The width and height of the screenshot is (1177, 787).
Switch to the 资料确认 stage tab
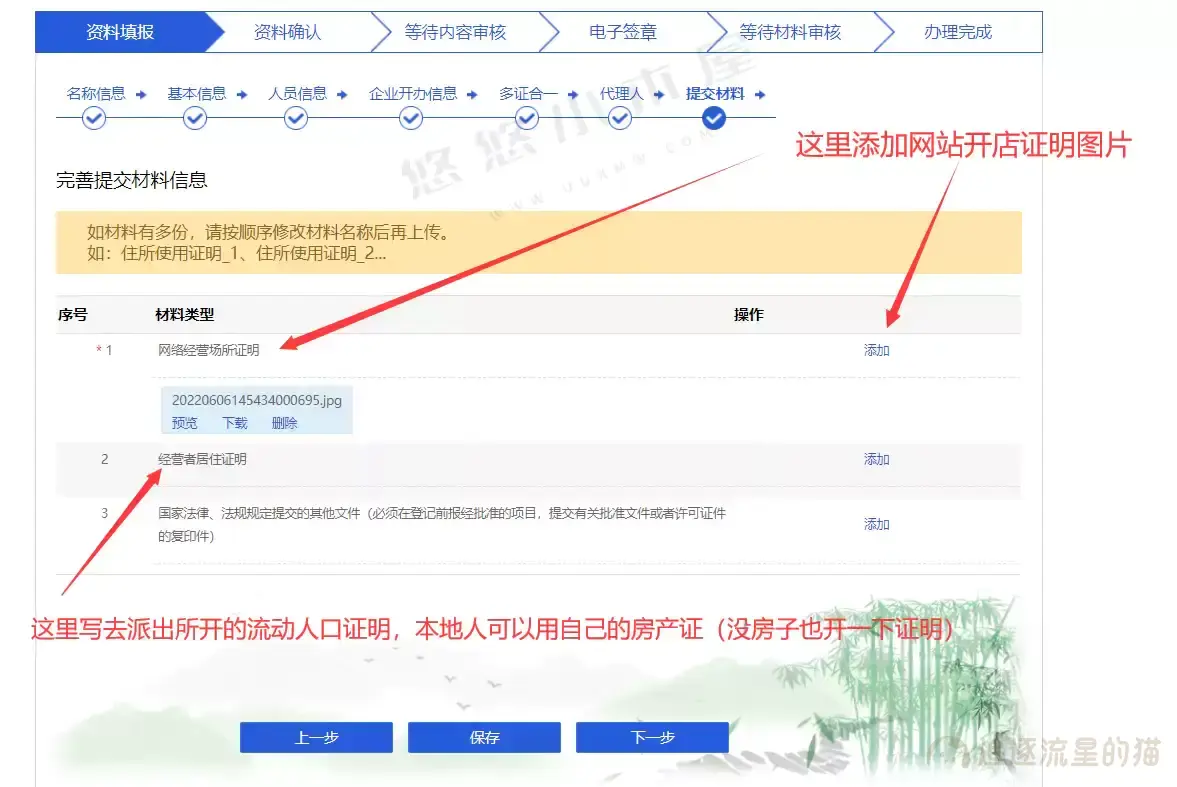[287, 32]
